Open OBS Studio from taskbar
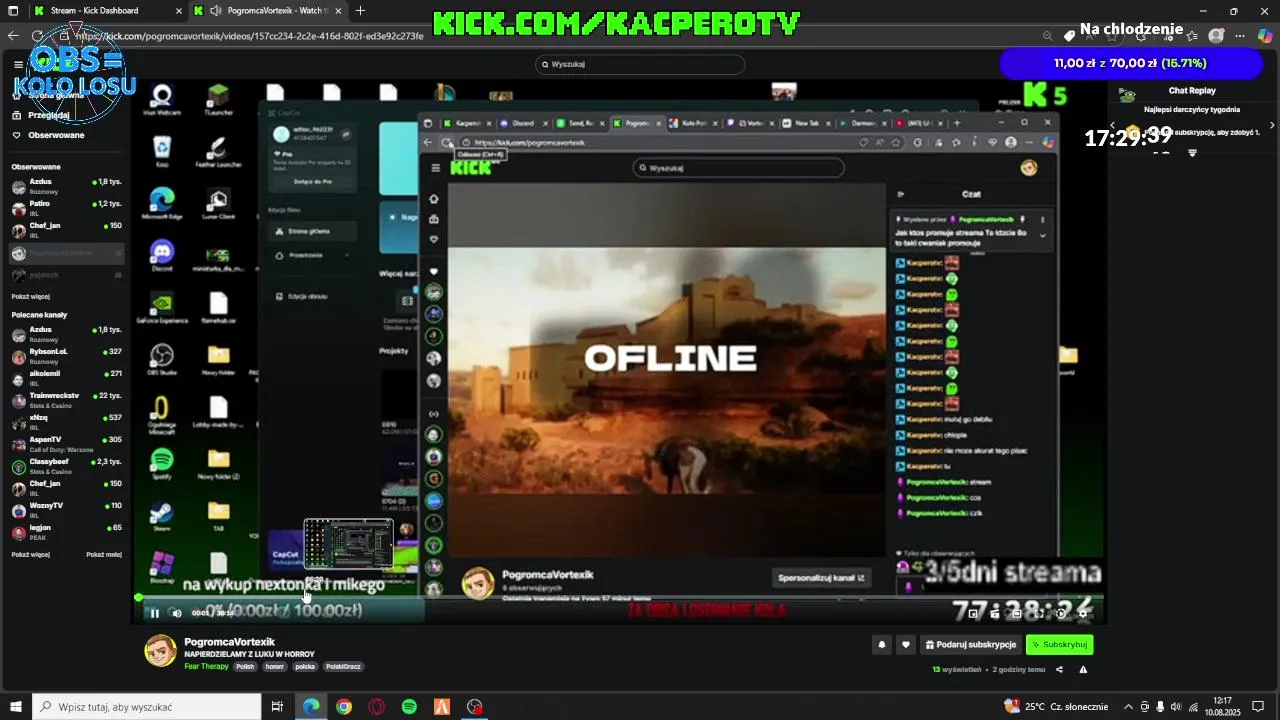Screen dimensions: 1280x720 pyautogui.click(x=474, y=707)
